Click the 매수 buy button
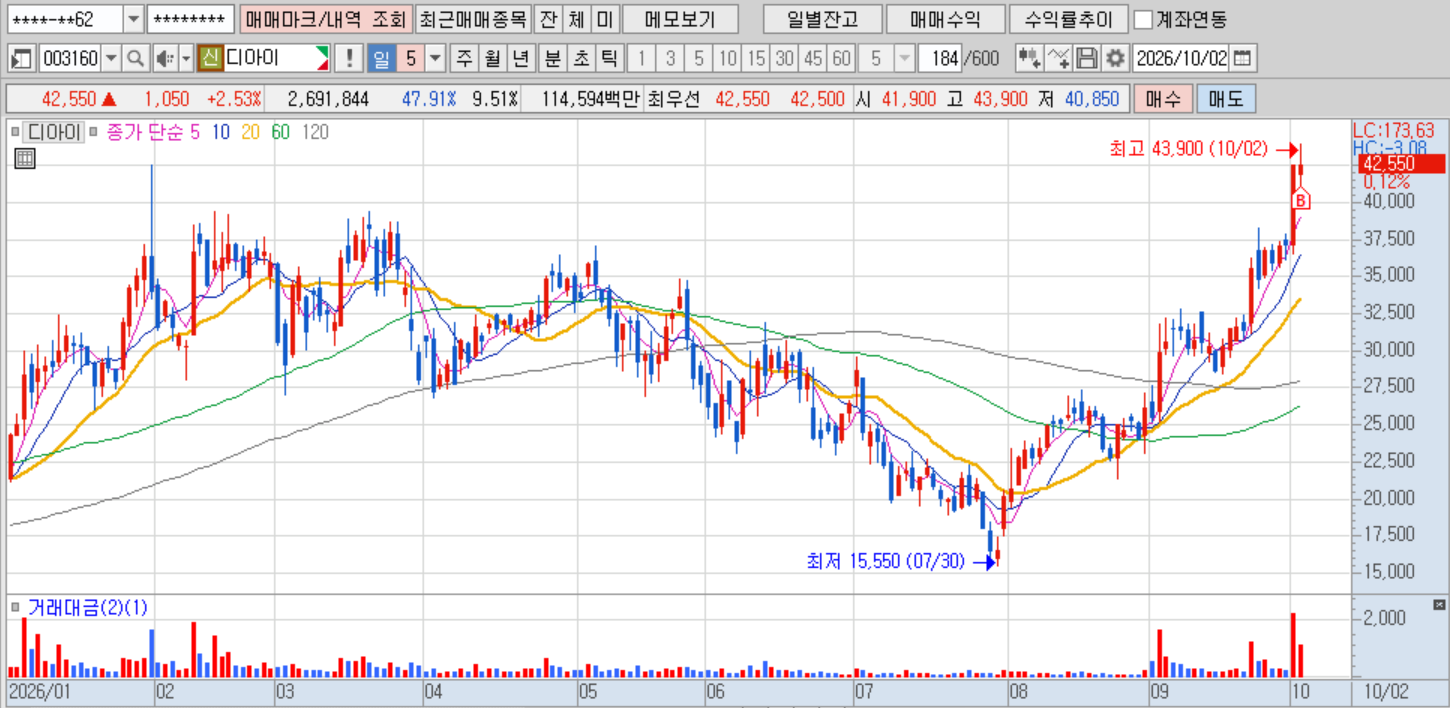 1162,99
